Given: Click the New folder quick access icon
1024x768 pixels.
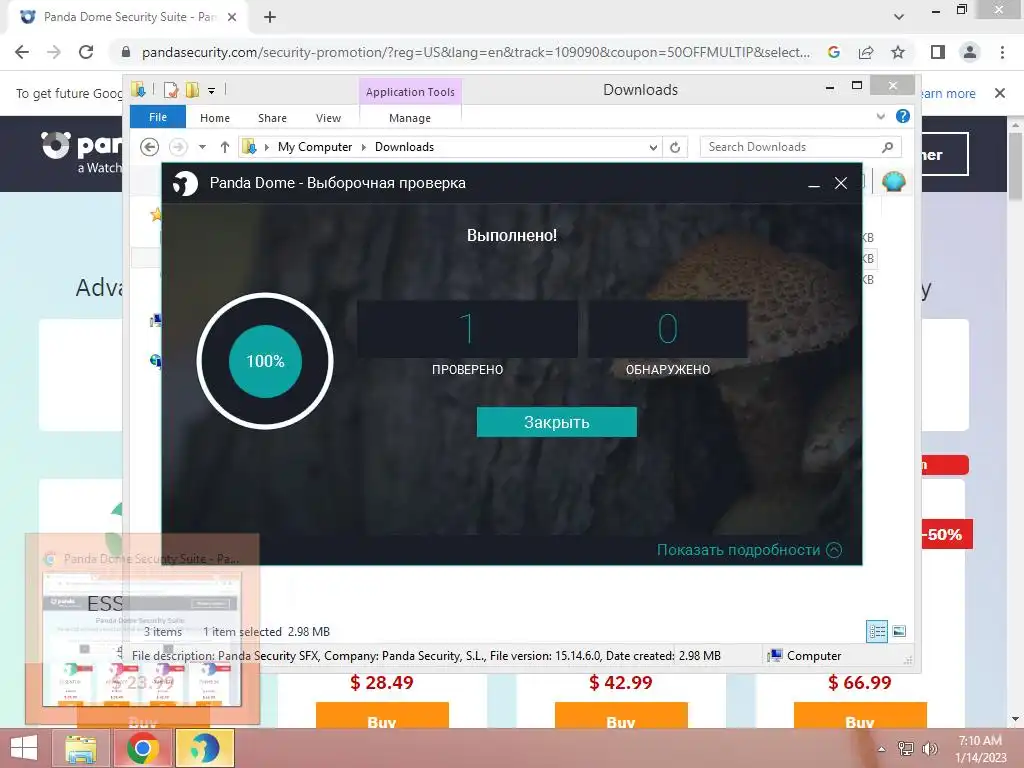Looking at the screenshot, I should pos(192,90).
